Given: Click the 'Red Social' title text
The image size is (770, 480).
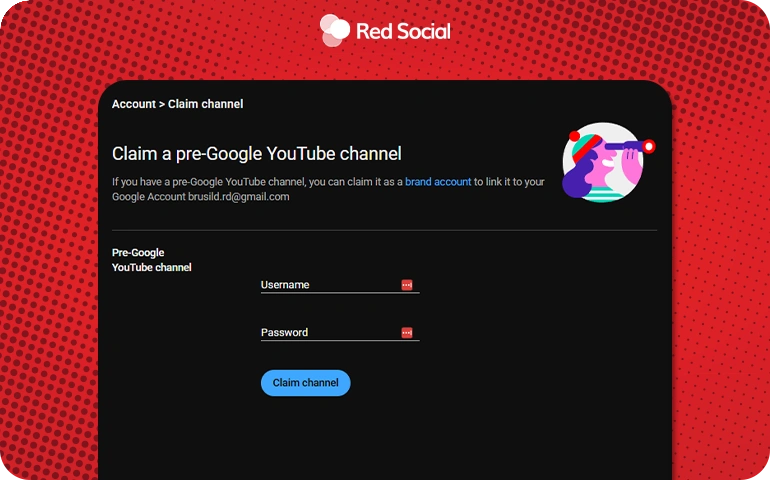Looking at the screenshot, I should (x=403, y=31).
